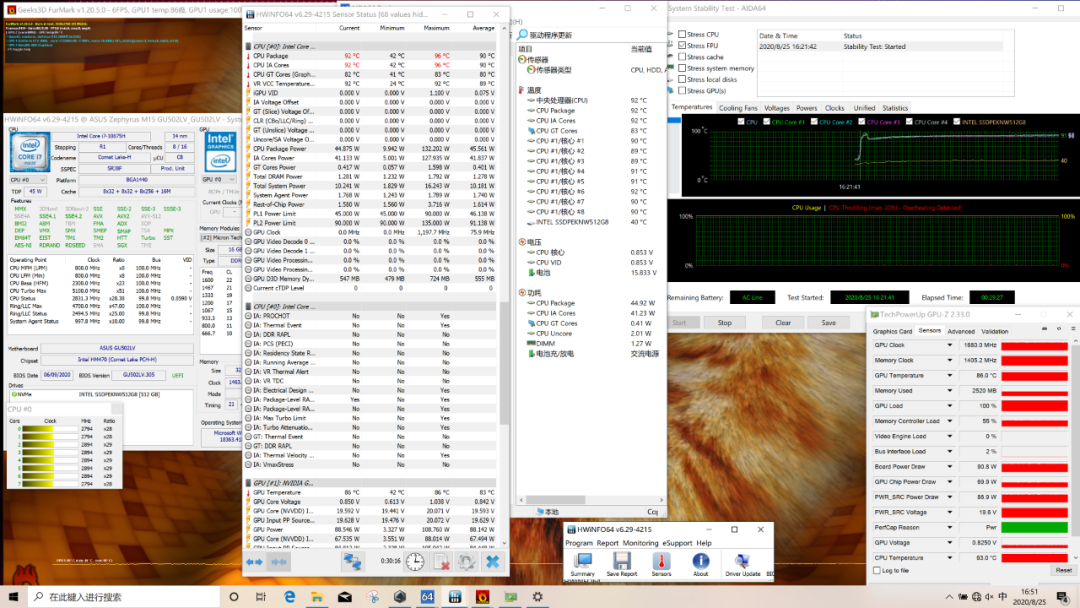Click the Reset button in GPU-Z

[x=1063, y=570]
